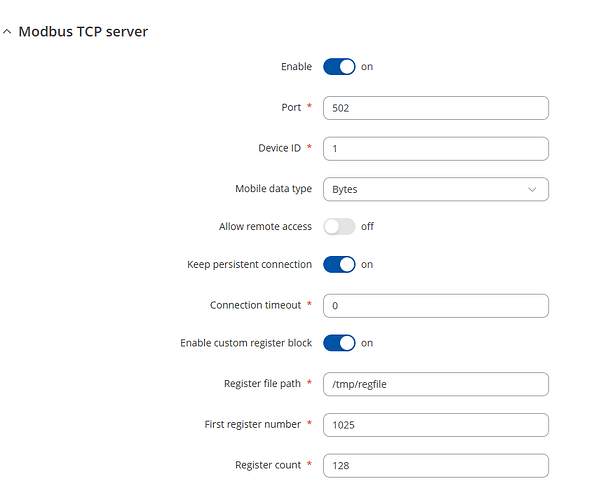Focus the Register count input

[435, 465]
